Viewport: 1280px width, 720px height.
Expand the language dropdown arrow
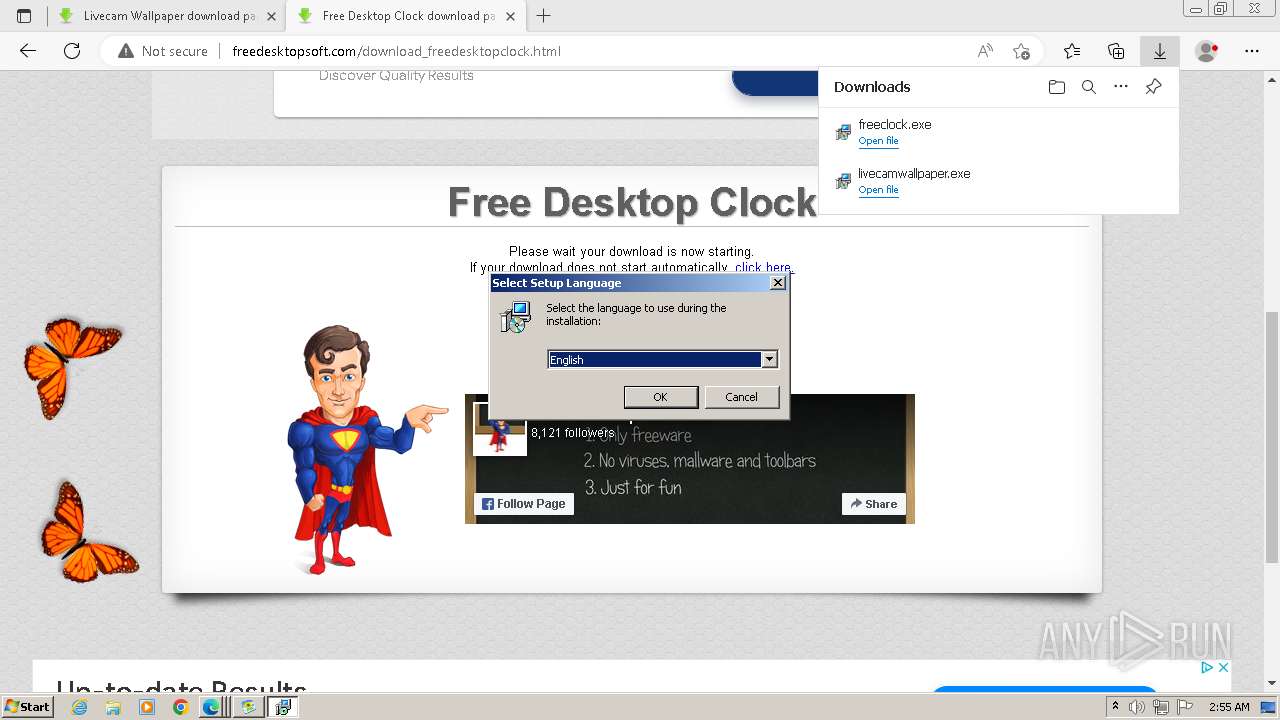pyautogui.click(x=769, y=359)
